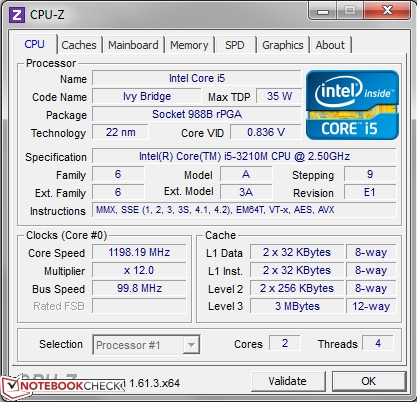Switch to the Caches tab
The height and width of the screenshot is (402, 417).
(x=79, y=45)
